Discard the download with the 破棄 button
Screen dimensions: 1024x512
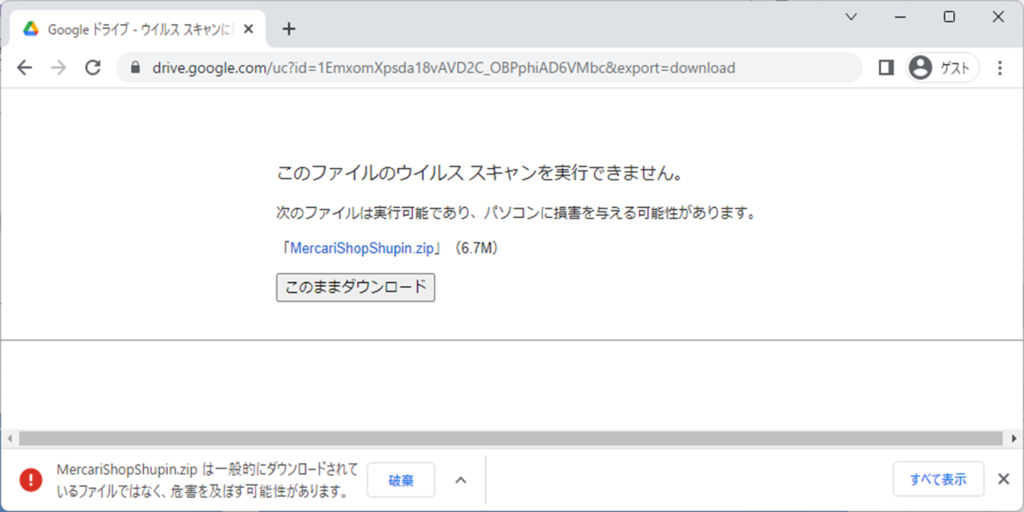[400, 480]
